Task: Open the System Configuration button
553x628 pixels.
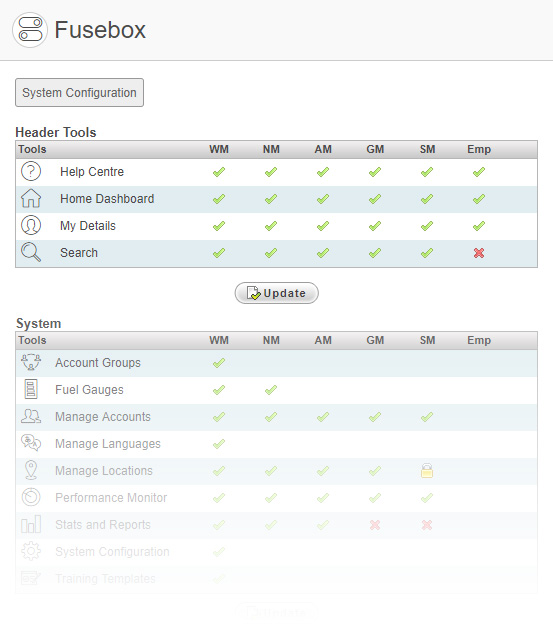Action: (x=79, y=93)
